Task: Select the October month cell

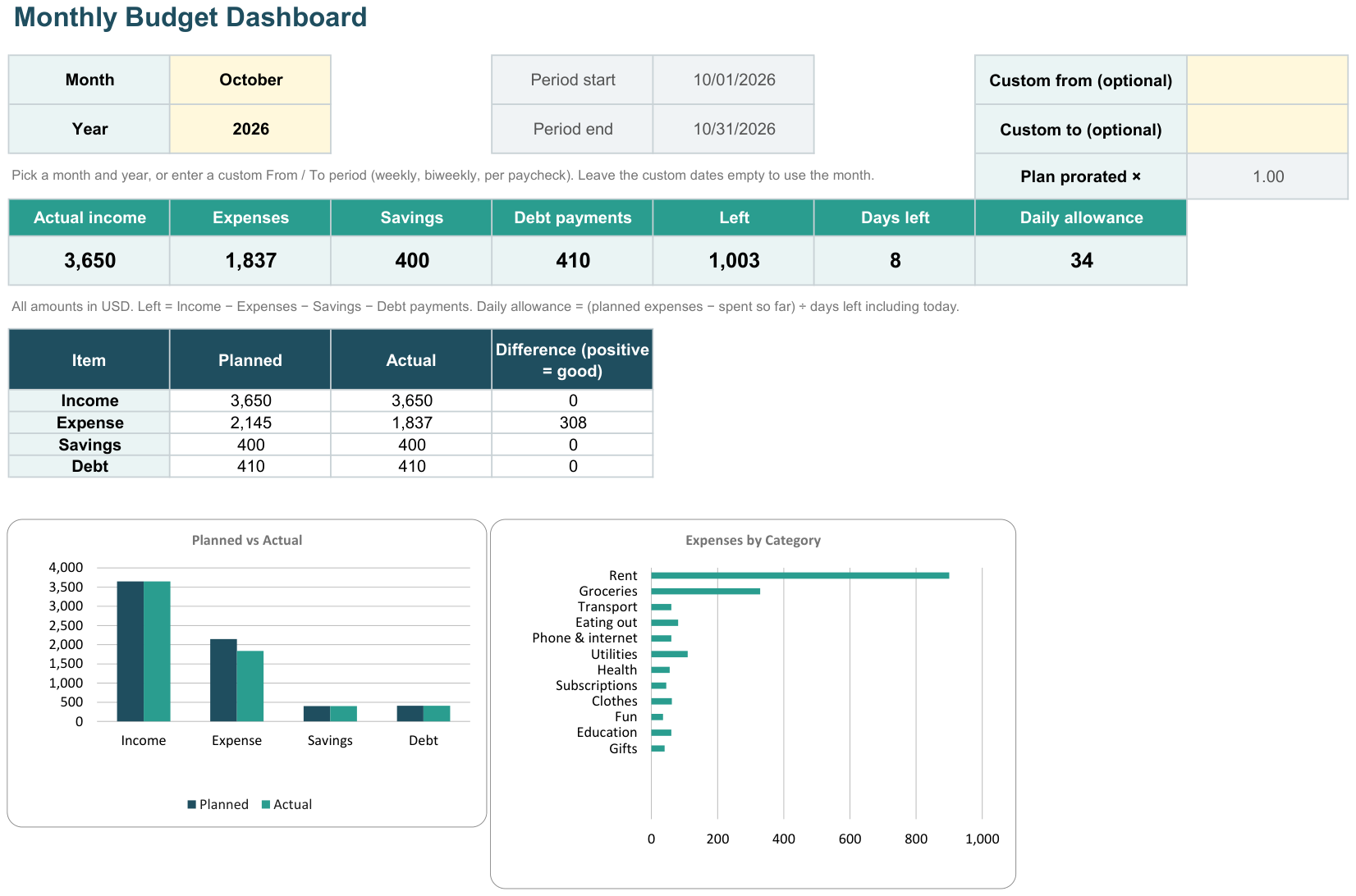Action: click(x=250, y=80)
